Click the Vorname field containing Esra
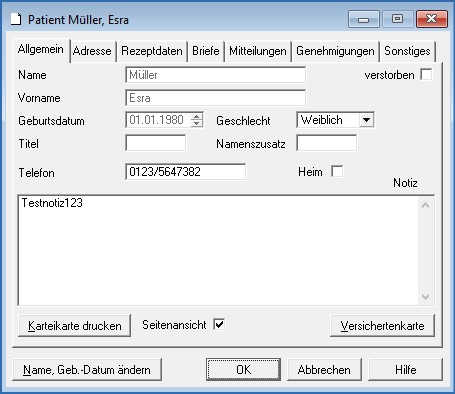Screen dimensions: 455x394 pos(215,98)
